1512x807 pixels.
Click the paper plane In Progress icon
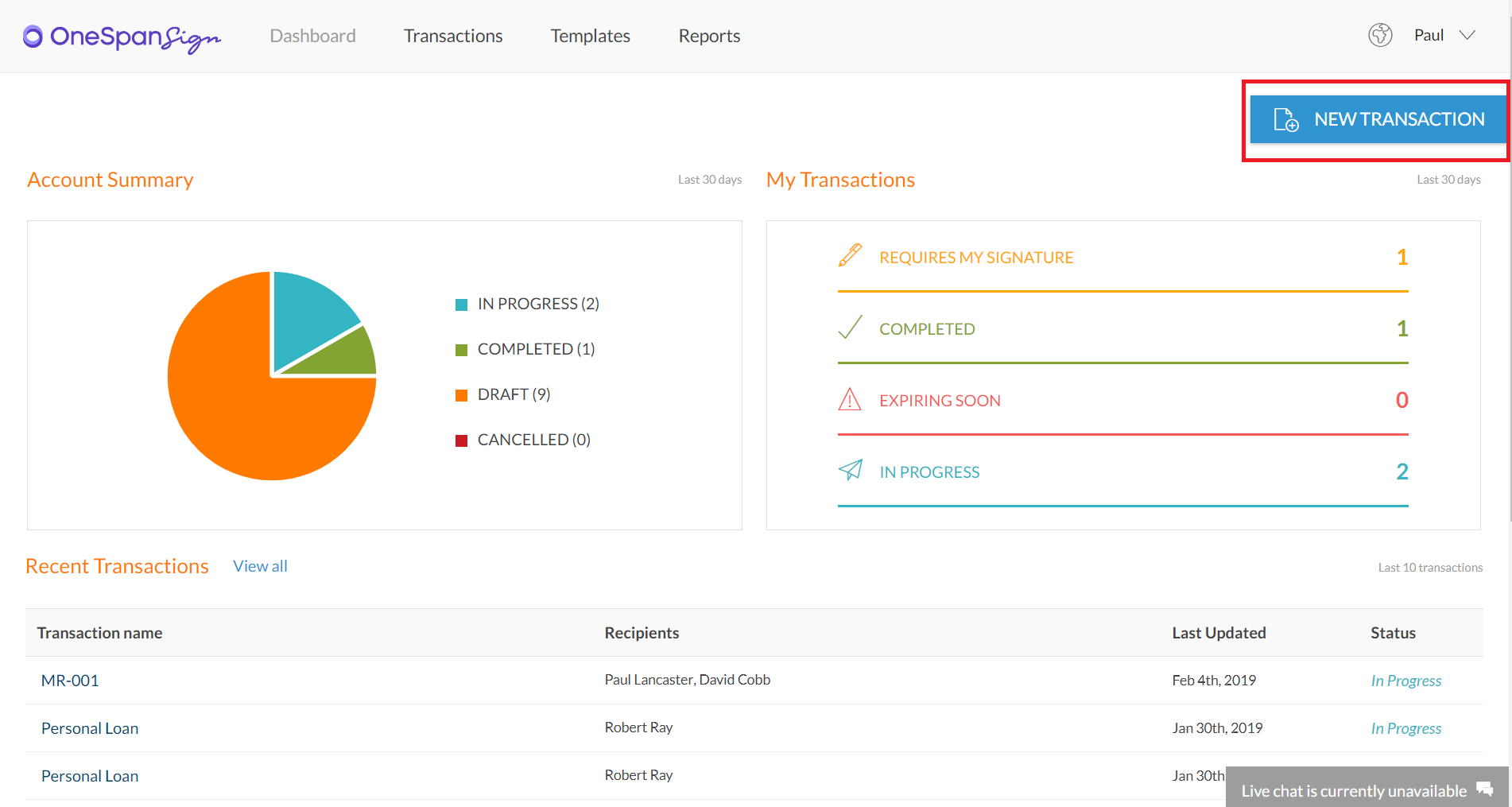[850, 470]
